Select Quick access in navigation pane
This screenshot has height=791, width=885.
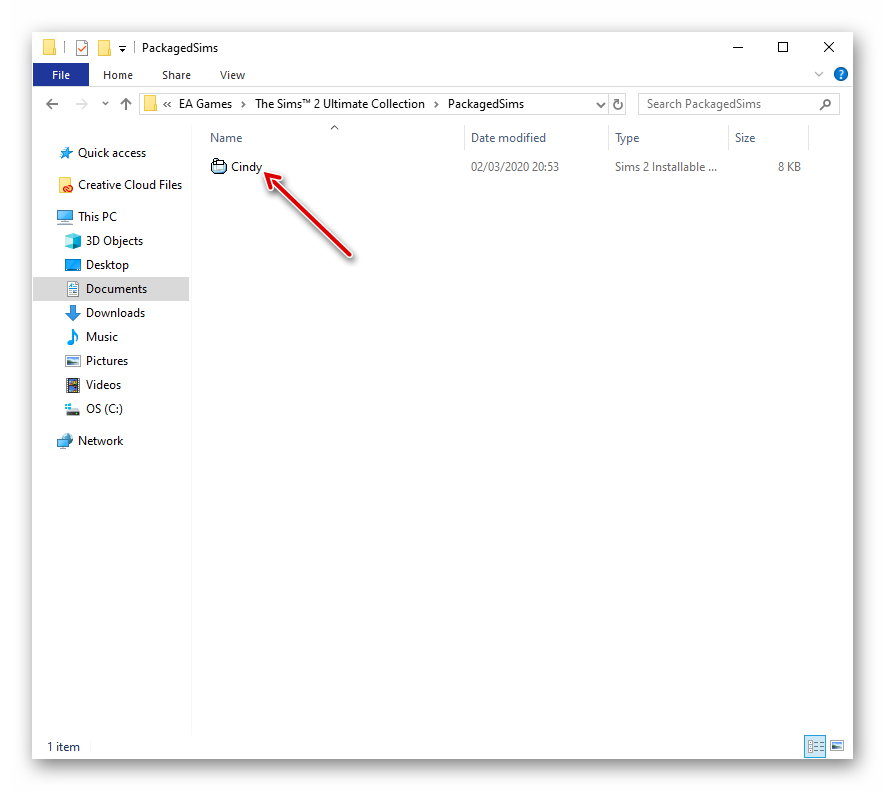103,153
